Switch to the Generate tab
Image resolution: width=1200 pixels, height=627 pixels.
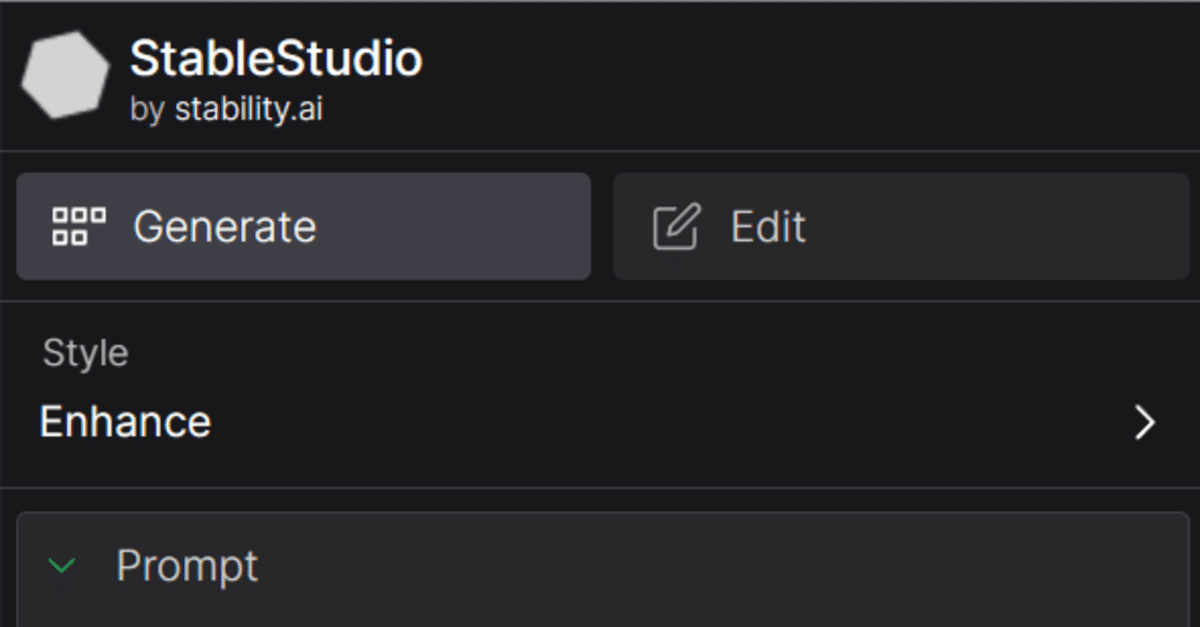click(300, 226)
